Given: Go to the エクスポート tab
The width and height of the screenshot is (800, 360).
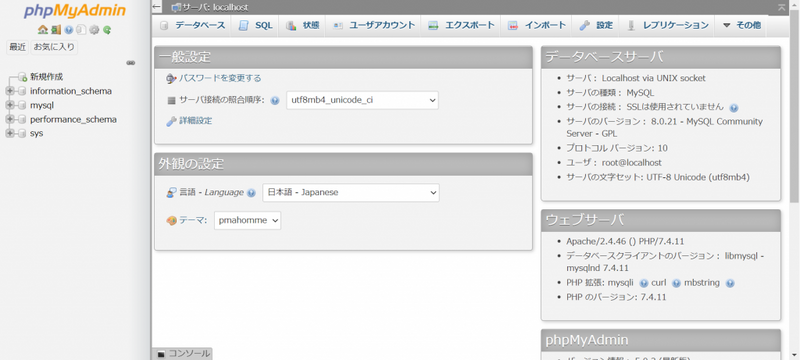Looking at the screenshot, I should (x=461, y=25).
